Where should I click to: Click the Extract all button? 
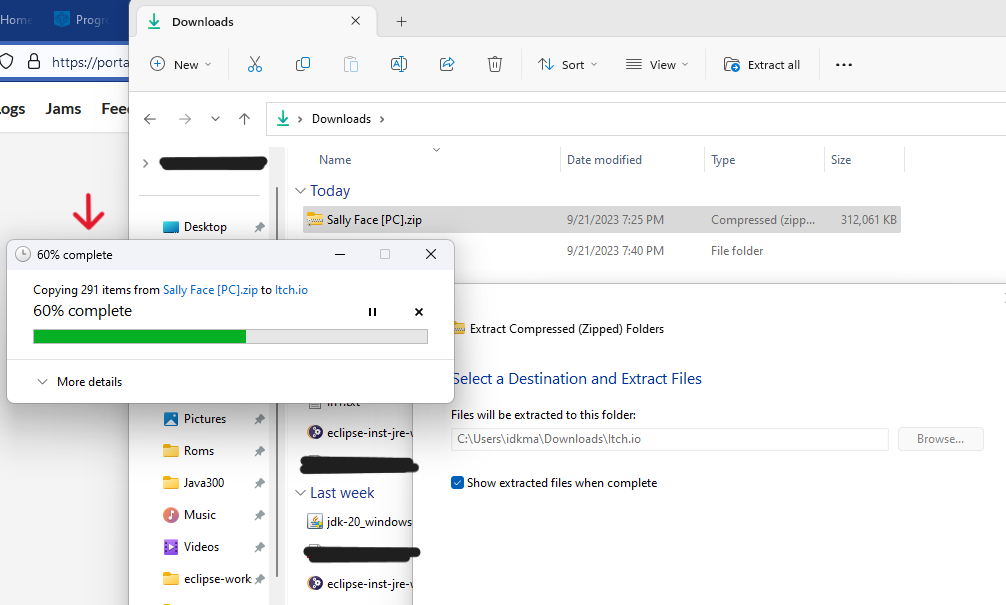click(x=762, y=64)
